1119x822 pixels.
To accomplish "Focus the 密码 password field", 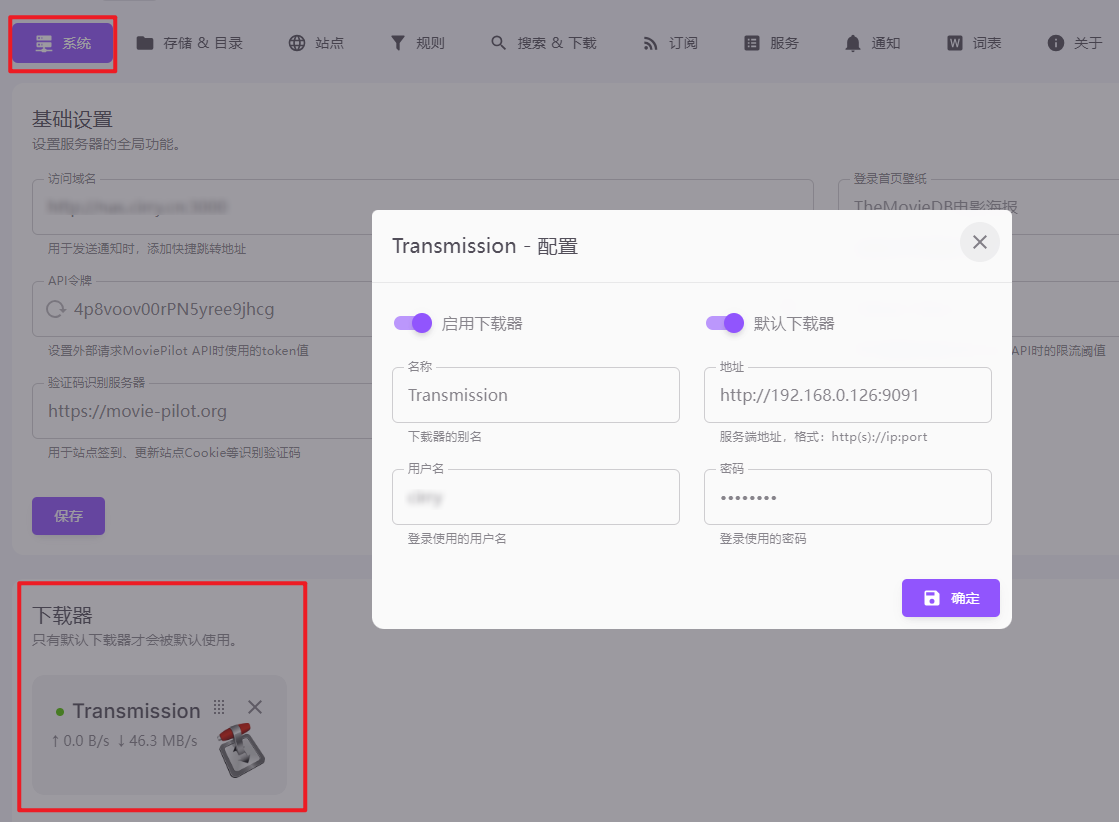I will (x=847, y=497).
